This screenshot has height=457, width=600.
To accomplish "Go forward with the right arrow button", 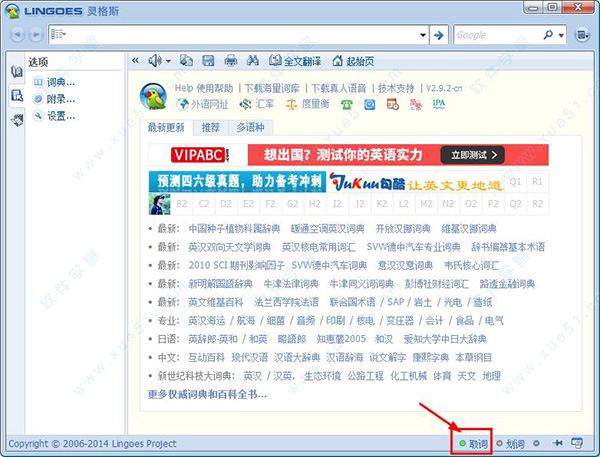I will [36, 35].
